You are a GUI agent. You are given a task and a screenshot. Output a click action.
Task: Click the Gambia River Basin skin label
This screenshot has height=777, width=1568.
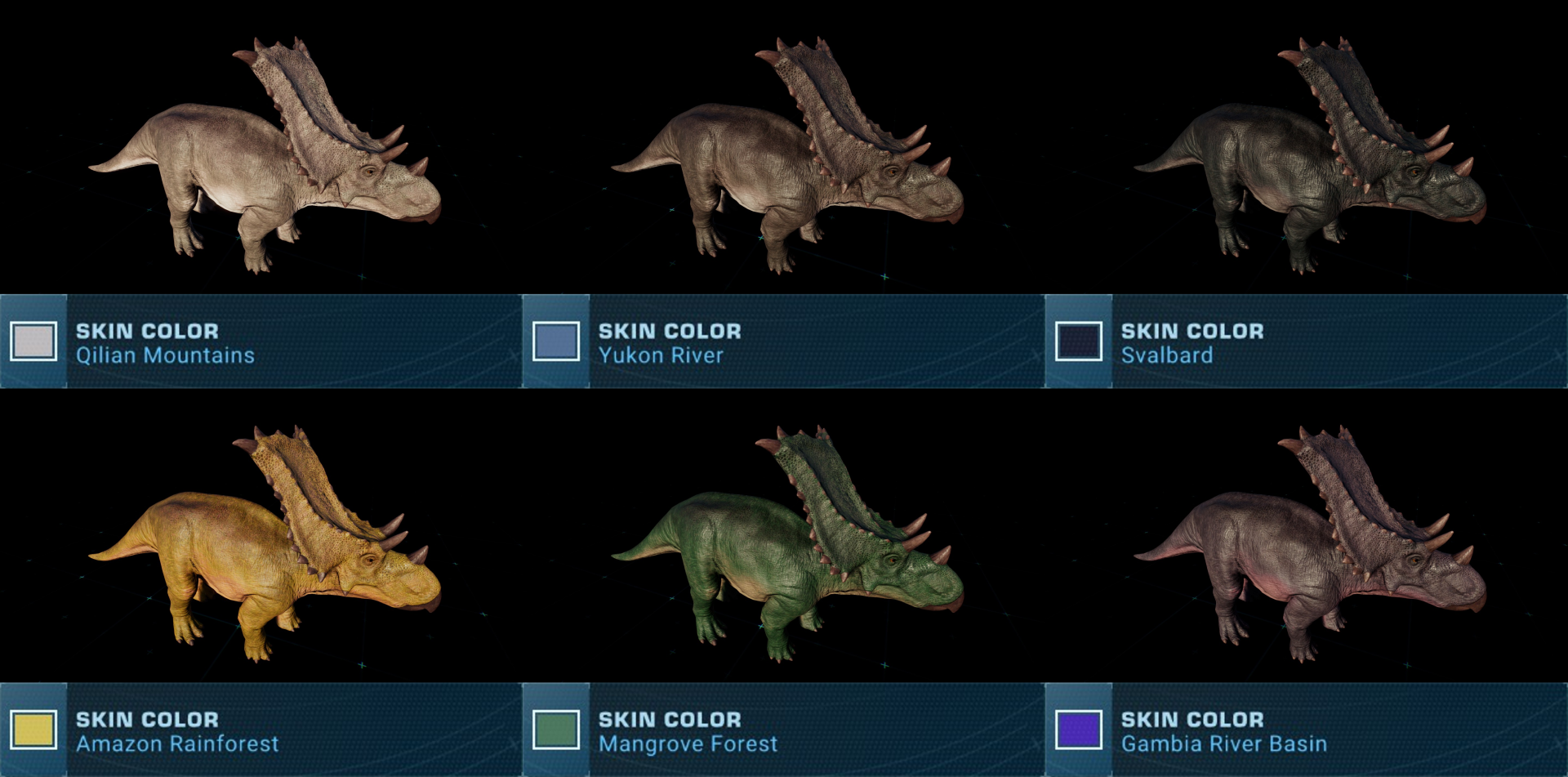[1224, 744]
